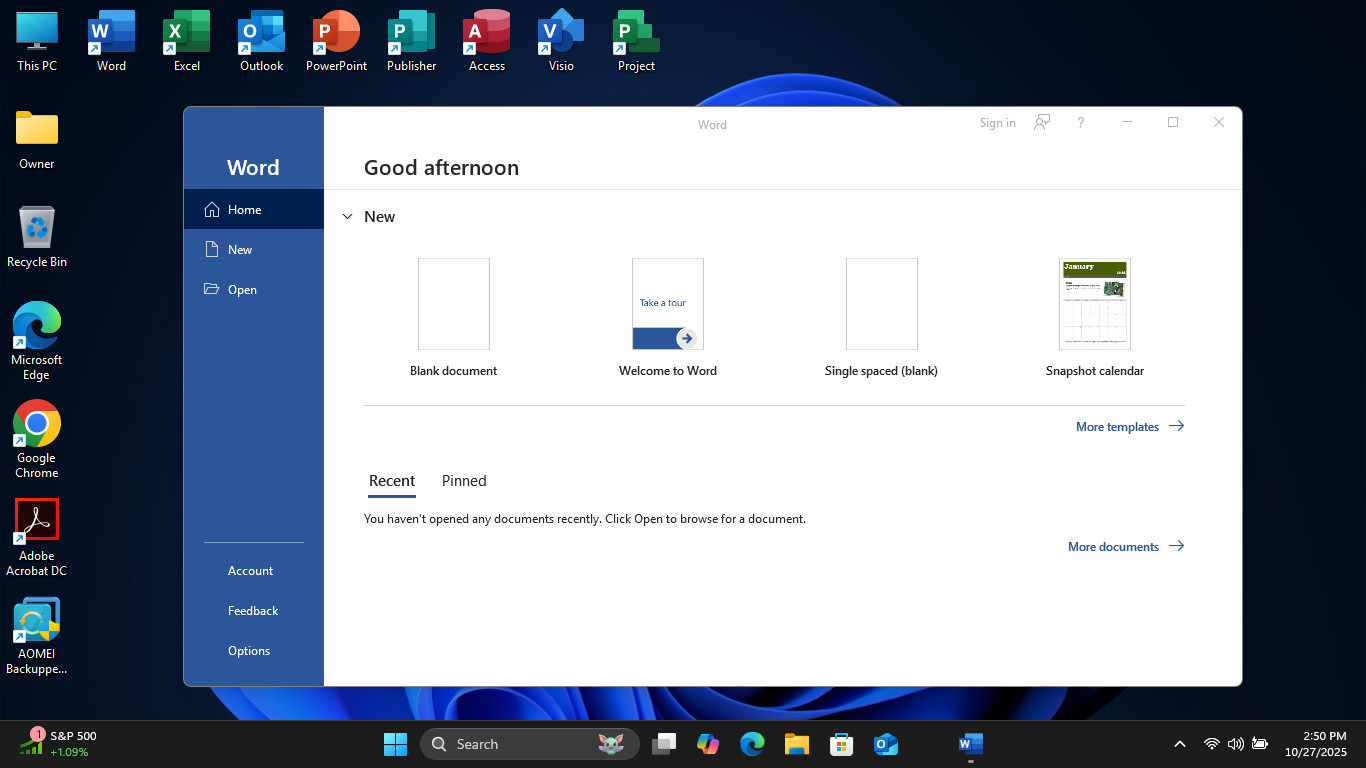Create a Blank document

[x=454, y=317]
